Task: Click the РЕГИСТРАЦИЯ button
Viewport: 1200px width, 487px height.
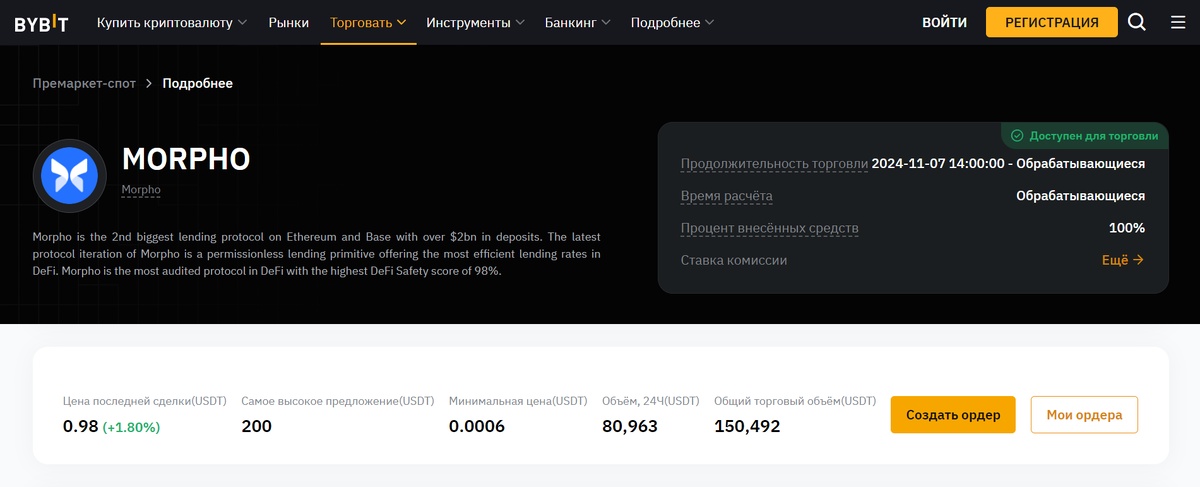Action: (x=1052, y=22)
